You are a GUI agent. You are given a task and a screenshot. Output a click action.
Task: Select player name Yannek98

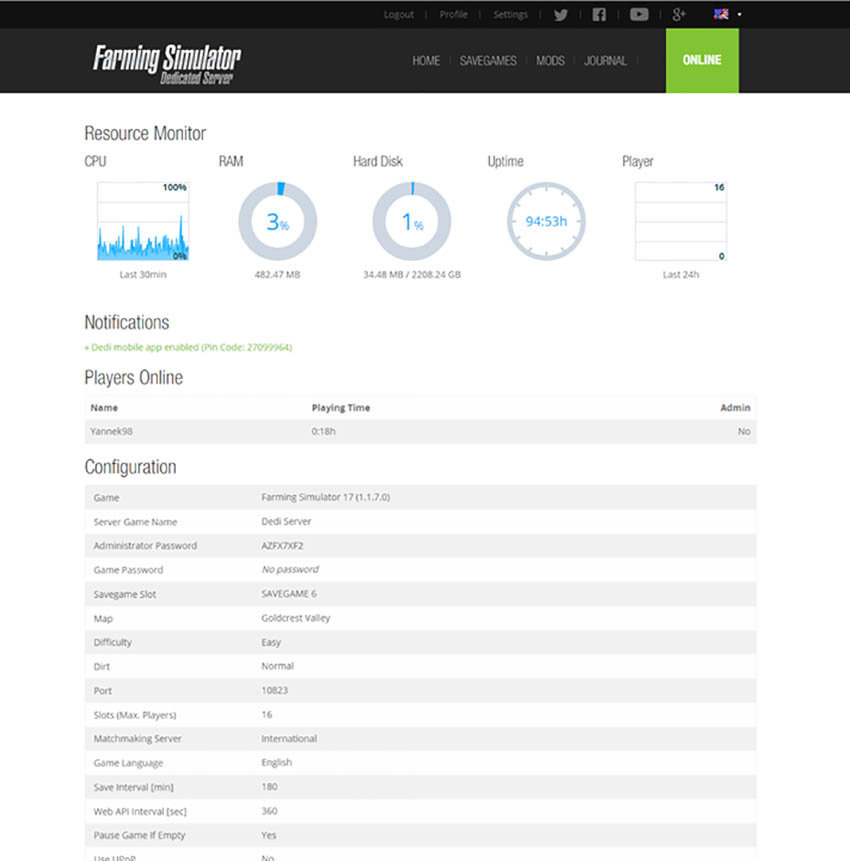pos(111,431)
